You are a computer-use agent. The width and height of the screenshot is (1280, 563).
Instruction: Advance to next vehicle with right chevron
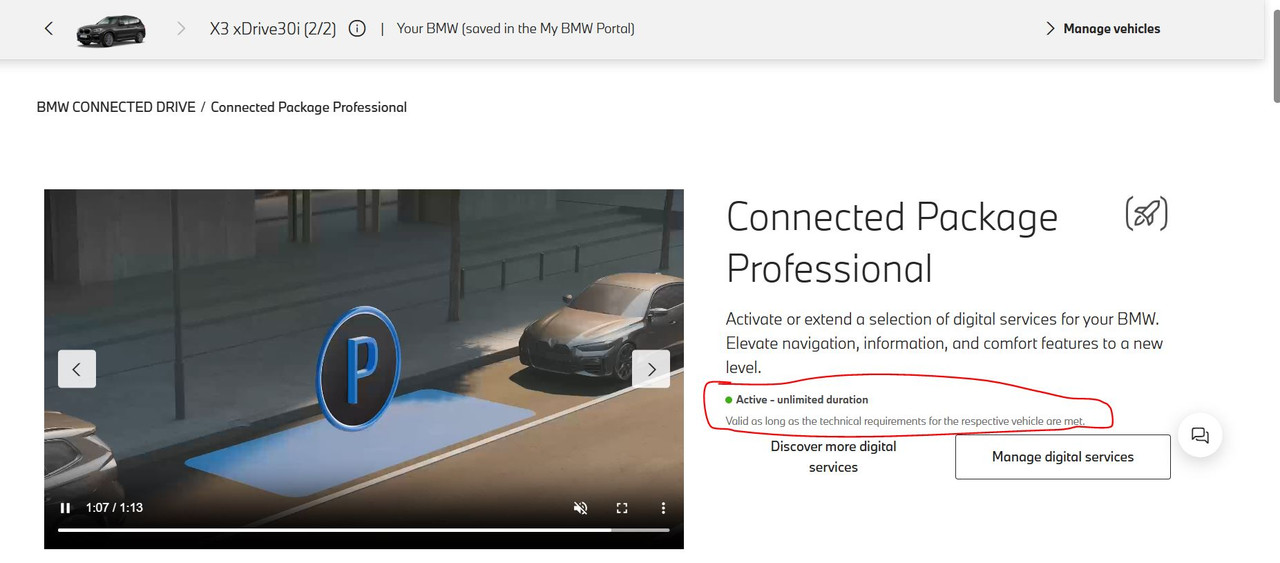tap(181, 29)
